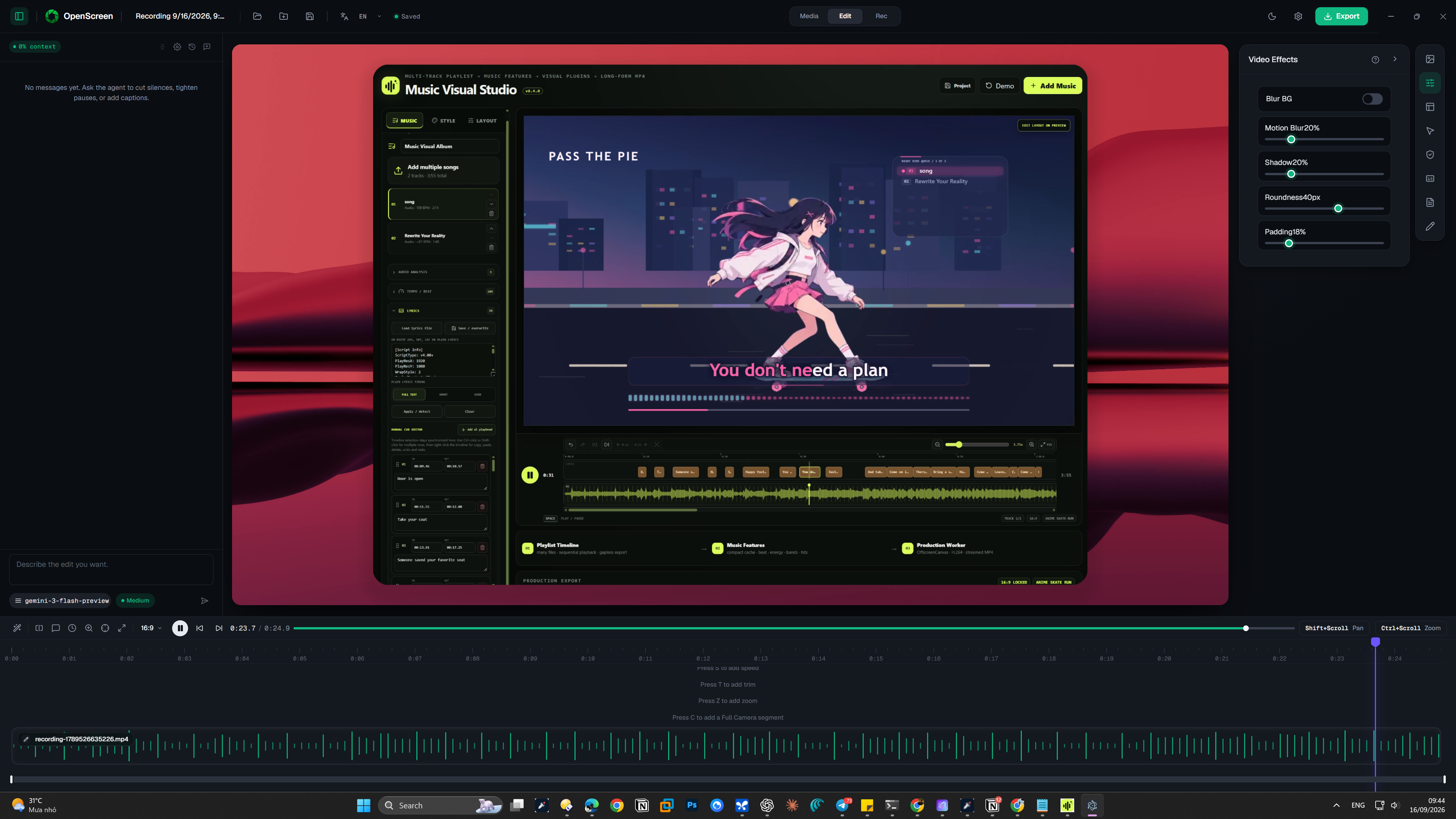The height and width of the screenshot is (819, 1456).
Task: Open the pencil annotation panel icon
Action: click(1430, 226)
